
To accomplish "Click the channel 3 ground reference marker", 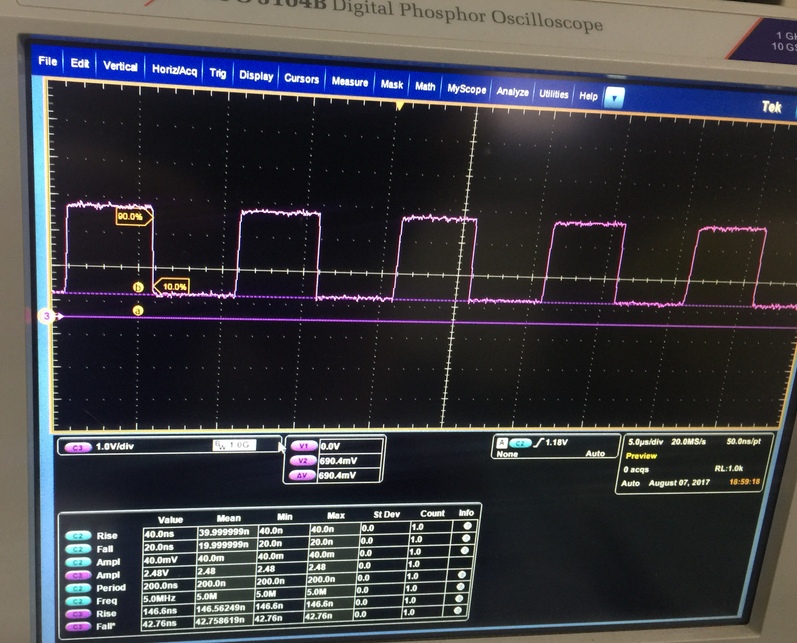I will 47,316.
